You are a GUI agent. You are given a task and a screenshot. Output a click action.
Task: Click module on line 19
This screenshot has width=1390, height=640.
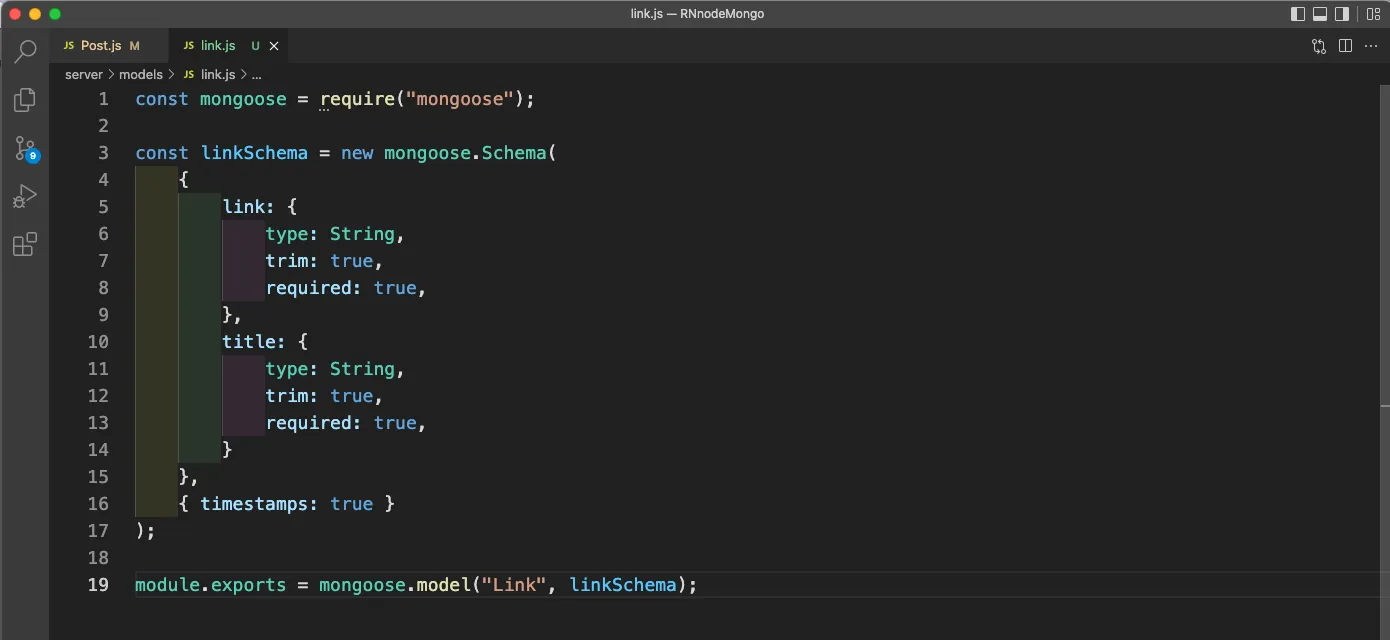pyautogui.click(x=167, y=585)
